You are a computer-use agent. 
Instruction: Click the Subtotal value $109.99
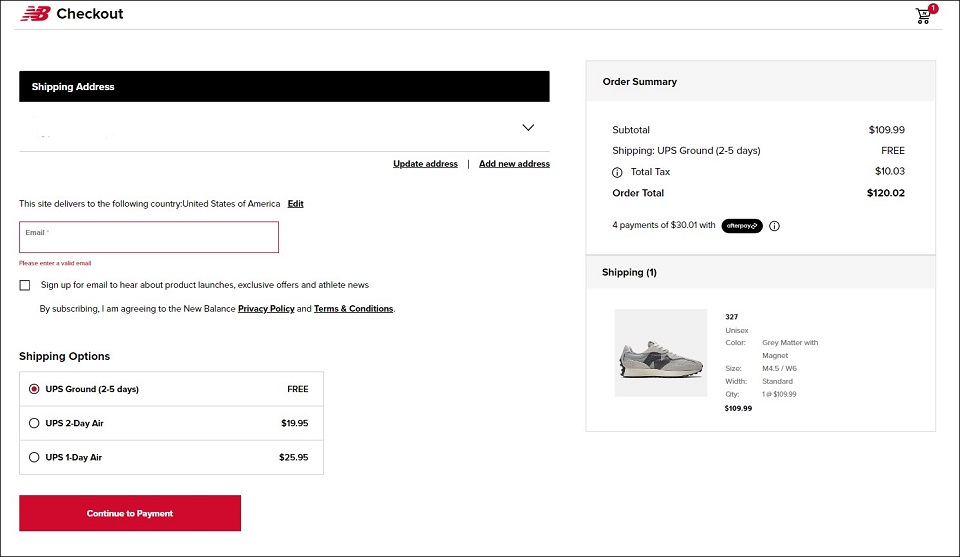pyautogui.click(x=887, y=130)
